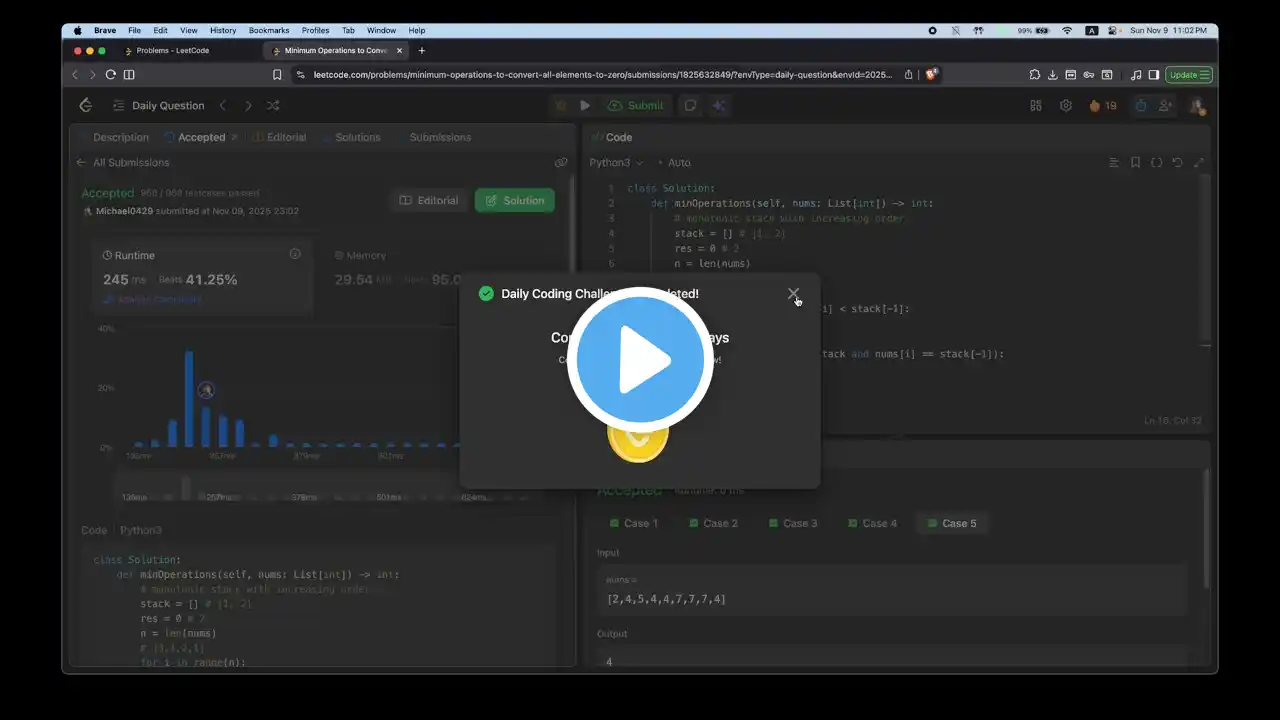Open the Apple menu

77,30
